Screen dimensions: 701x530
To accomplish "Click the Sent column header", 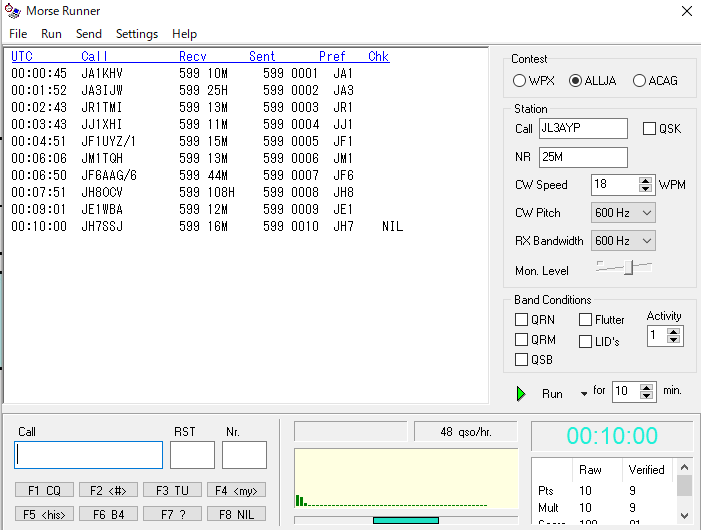I will [x=262, y=56].
